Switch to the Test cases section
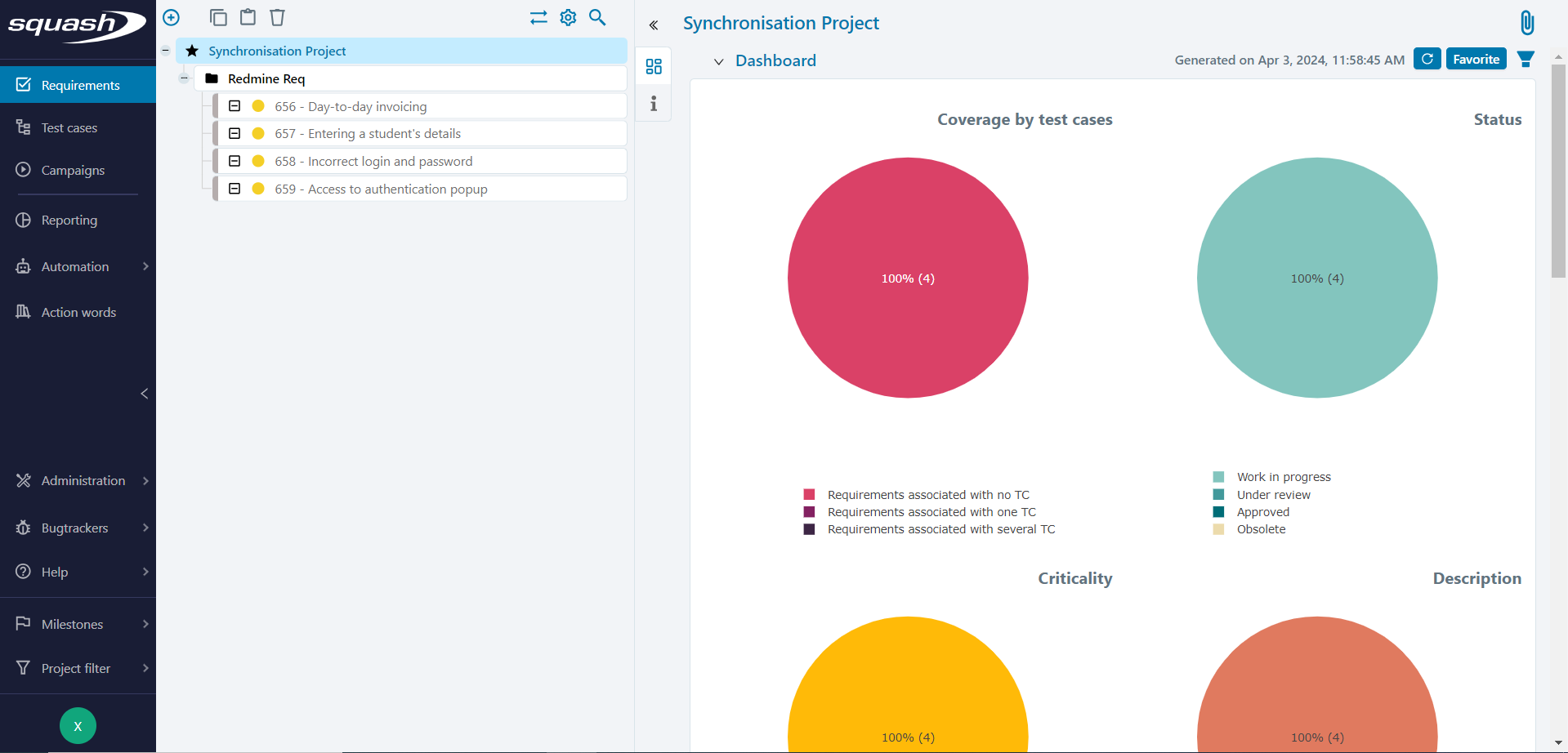Image resolution: width=1568 pixels, height=753 pixels. tap(69, 127)
